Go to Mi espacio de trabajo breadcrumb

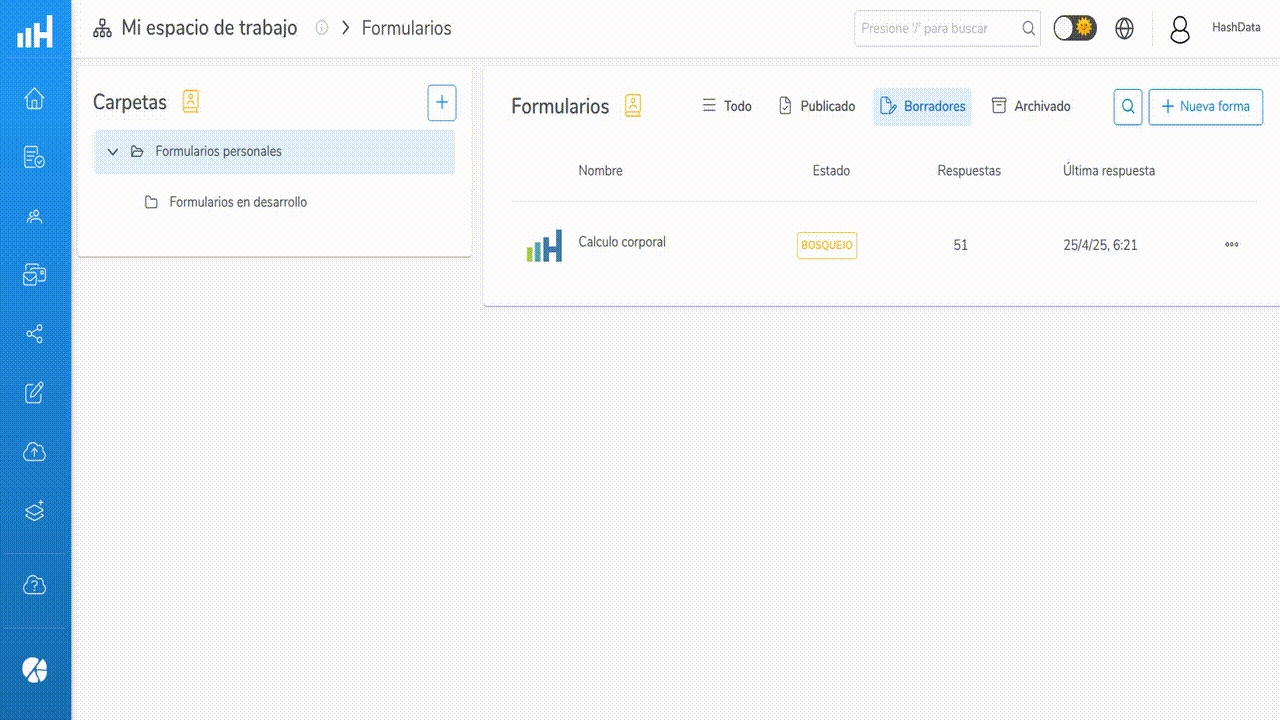point(209,28)
